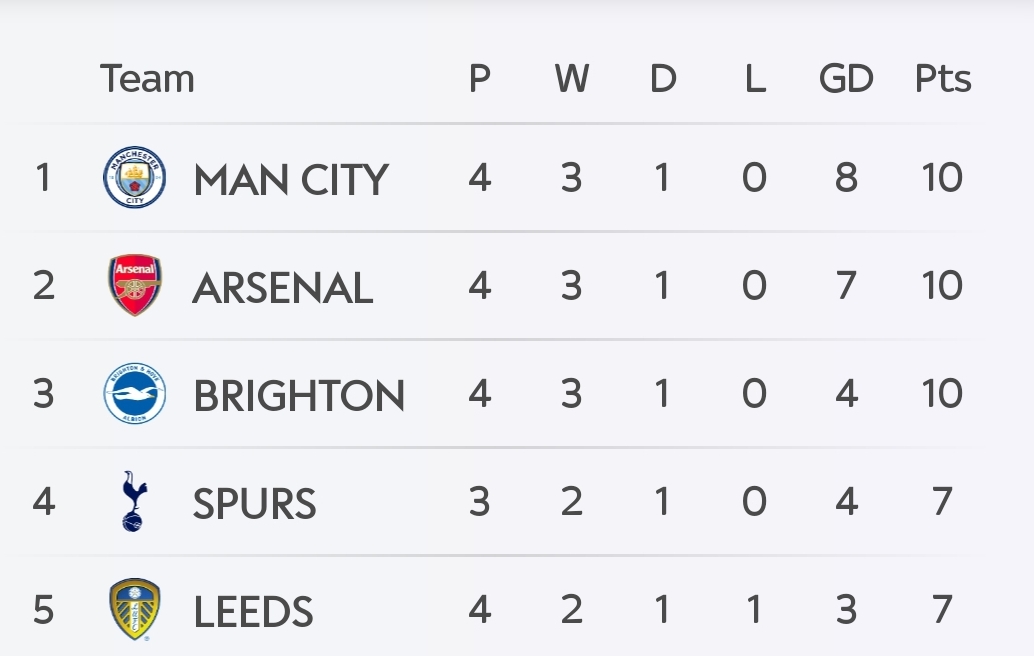
Task: Click the D column header
Action: 663,78
